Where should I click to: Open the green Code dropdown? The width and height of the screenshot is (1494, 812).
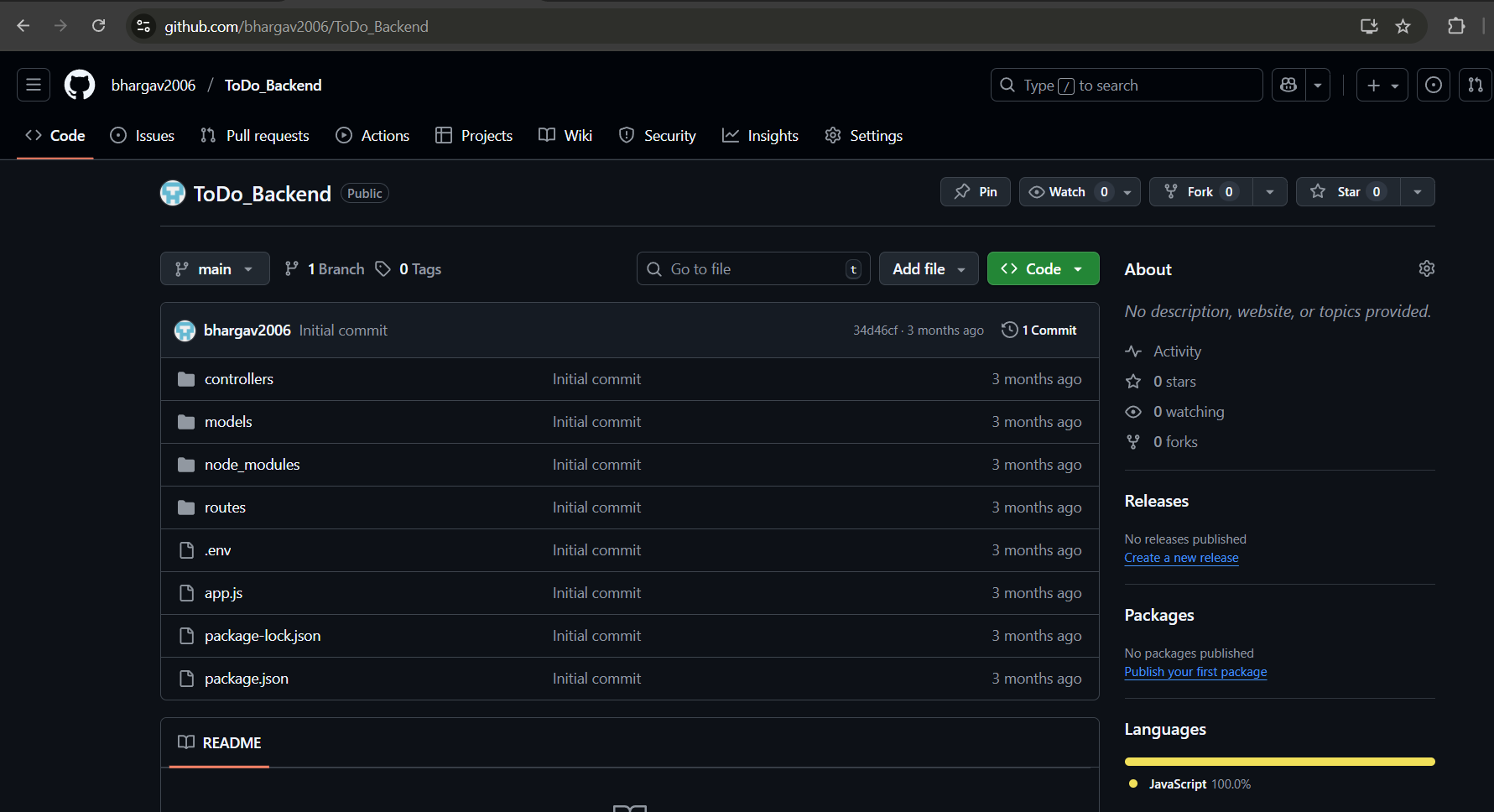point(1043,268)
